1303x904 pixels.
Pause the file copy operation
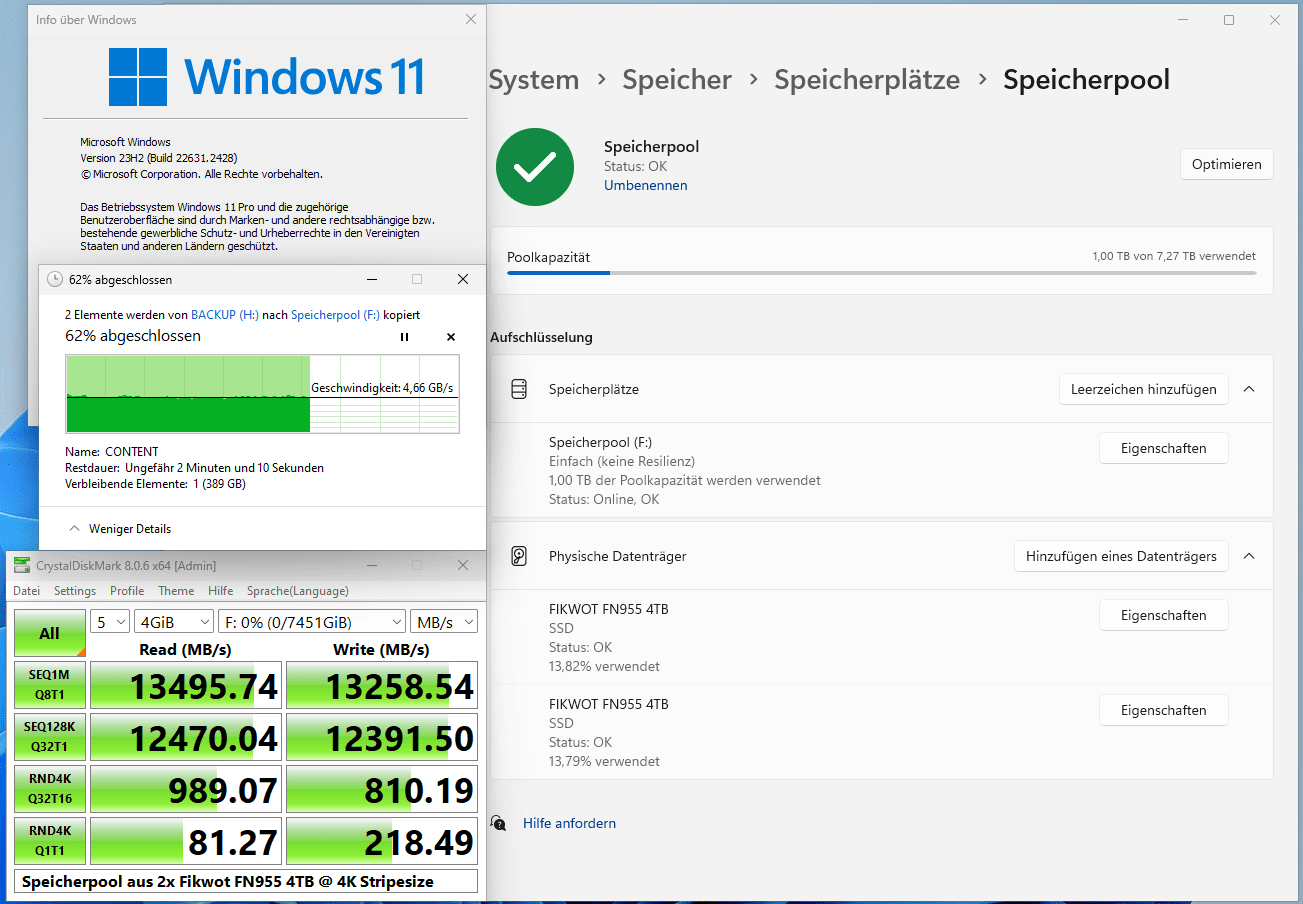(x=404, y=337)
